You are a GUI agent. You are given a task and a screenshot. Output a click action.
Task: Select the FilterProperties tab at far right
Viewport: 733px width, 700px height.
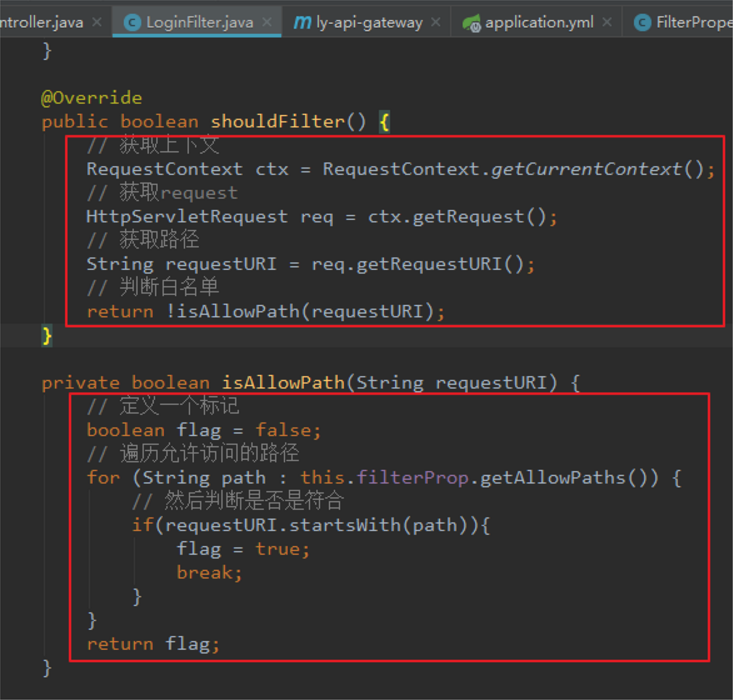[x=693, y=22]
